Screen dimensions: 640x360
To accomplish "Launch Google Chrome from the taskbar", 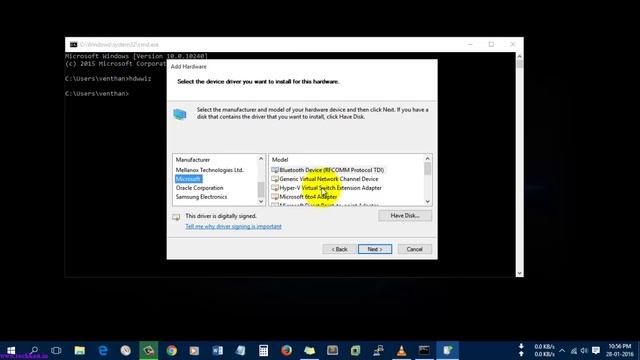I will point(171,350).
